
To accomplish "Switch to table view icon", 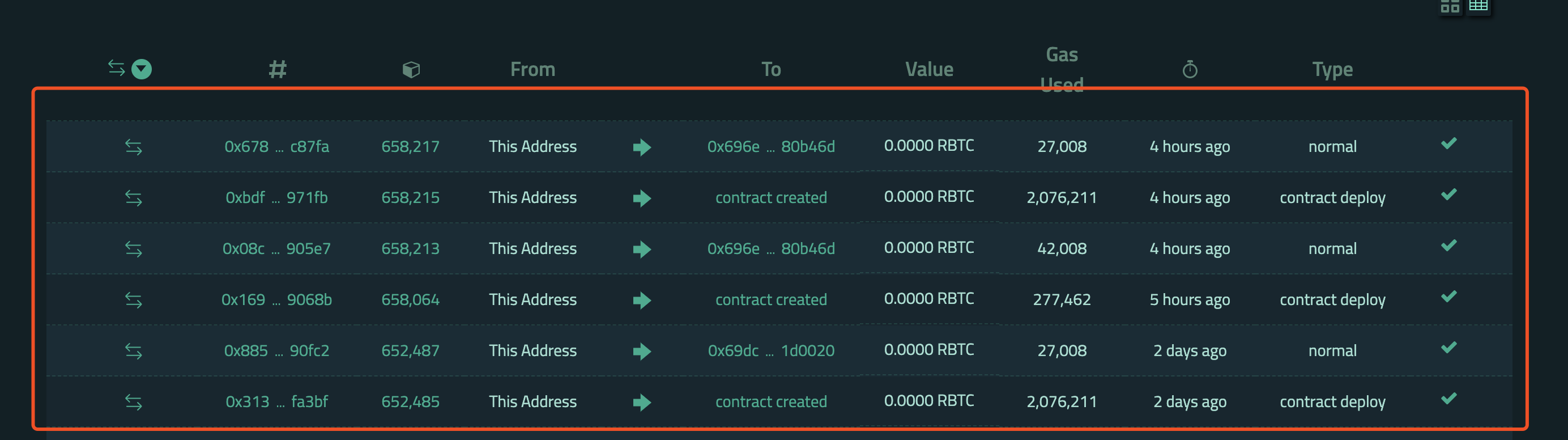I will (x=1478, y=5).
